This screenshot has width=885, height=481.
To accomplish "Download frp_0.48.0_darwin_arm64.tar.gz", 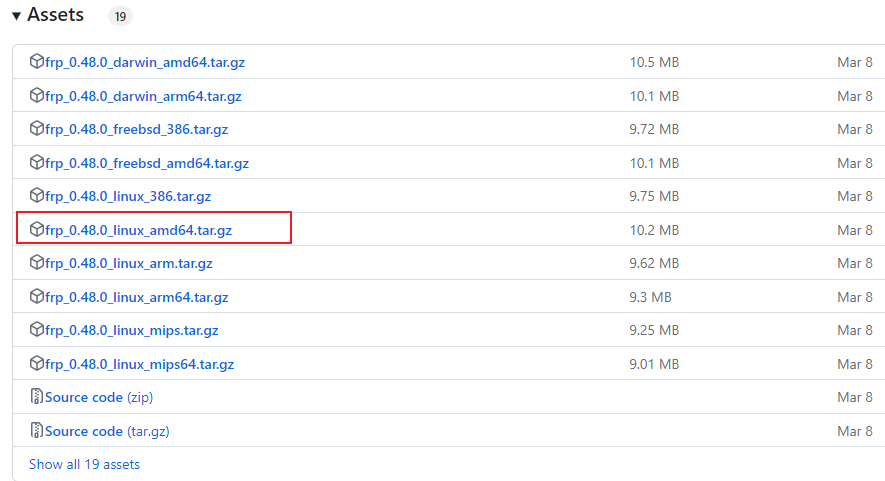I will [143, 96].
